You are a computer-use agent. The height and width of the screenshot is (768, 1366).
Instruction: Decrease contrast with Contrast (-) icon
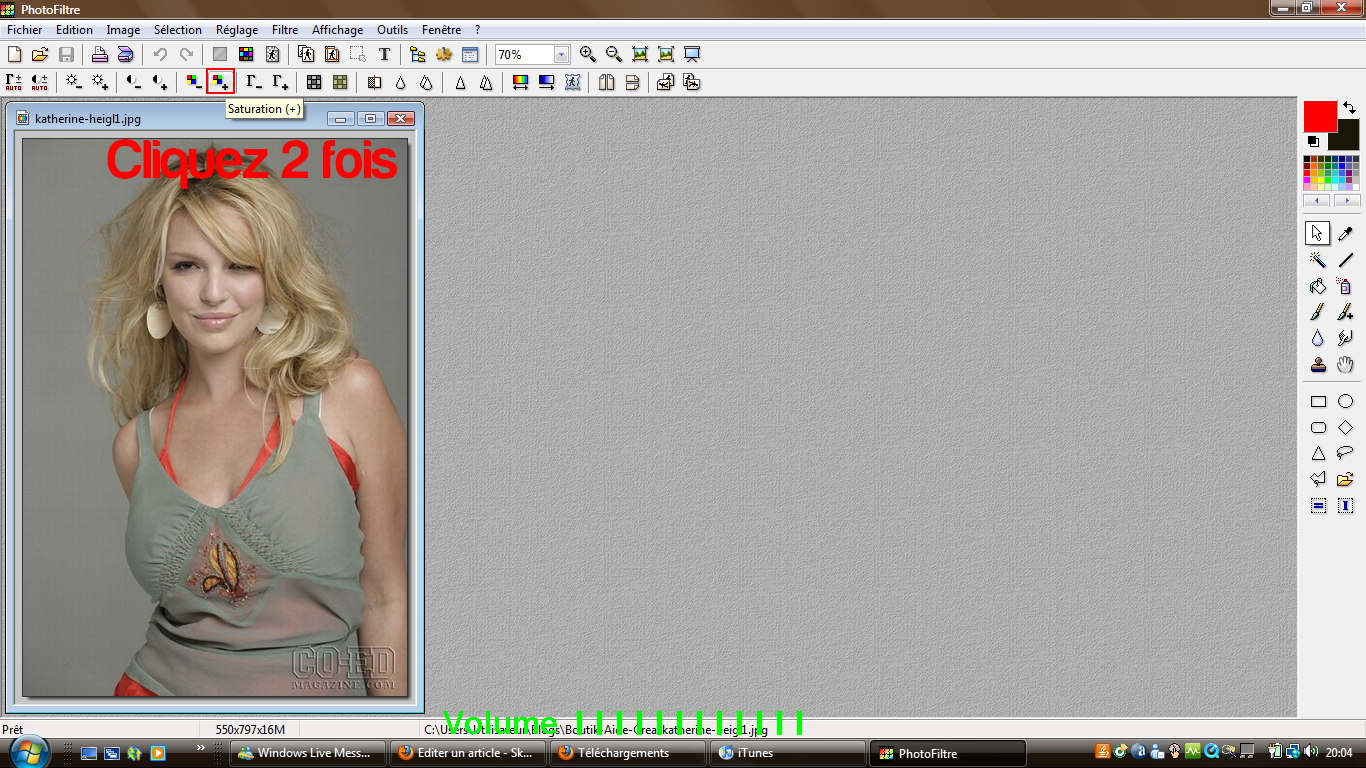(x=134, y=82)
